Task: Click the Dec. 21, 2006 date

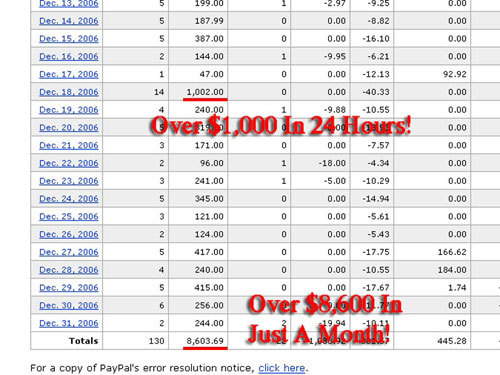Action: click(69, 145)
